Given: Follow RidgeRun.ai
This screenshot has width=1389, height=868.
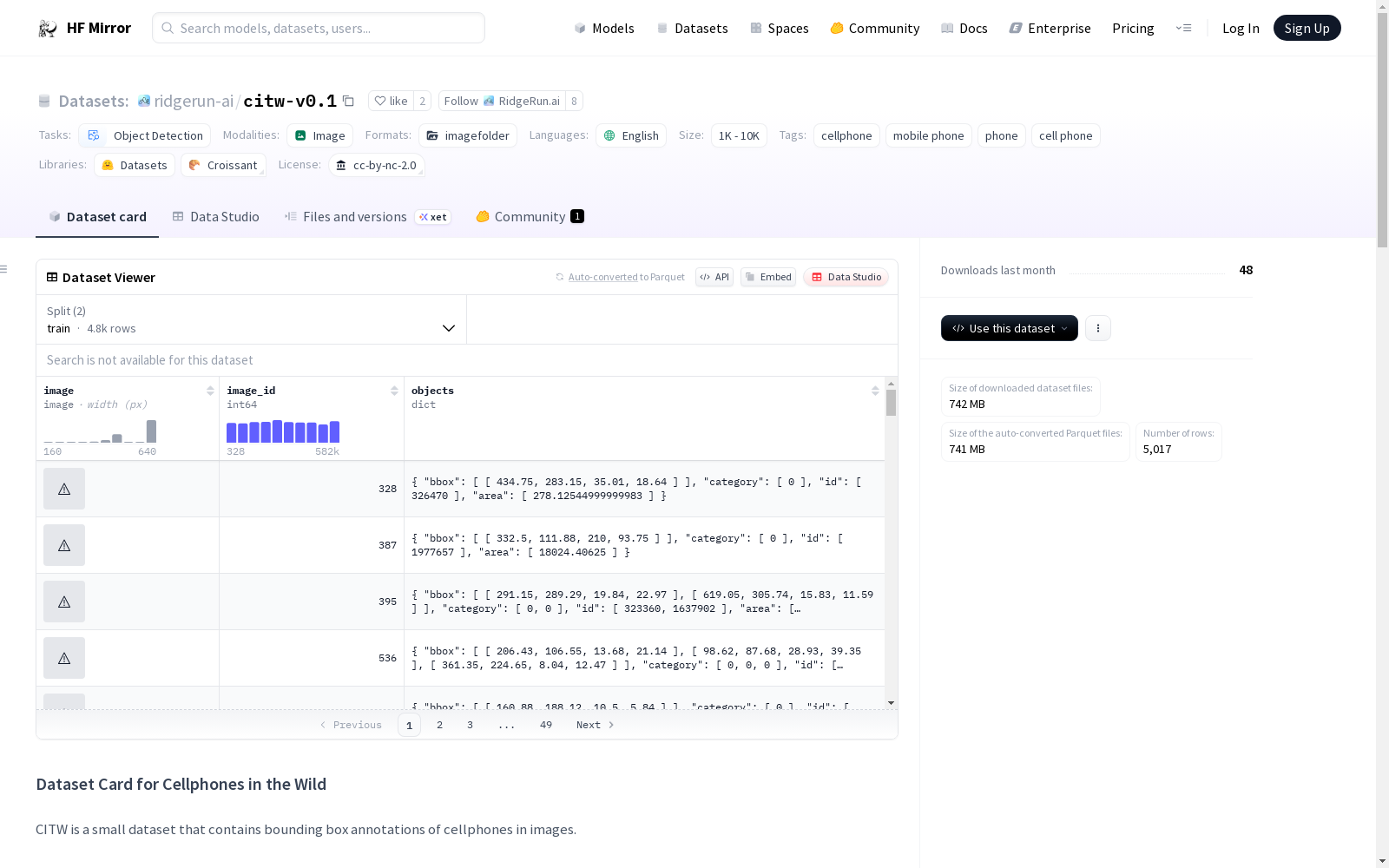Looking at the screenshot, I should (502, 101).
